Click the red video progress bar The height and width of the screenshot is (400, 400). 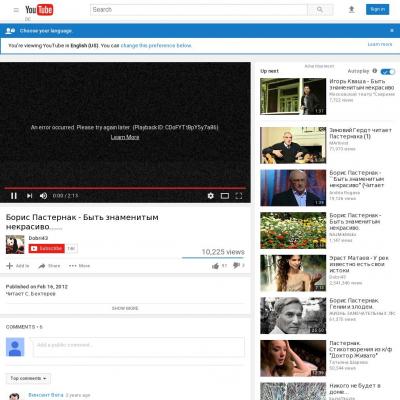click(125, 188)
